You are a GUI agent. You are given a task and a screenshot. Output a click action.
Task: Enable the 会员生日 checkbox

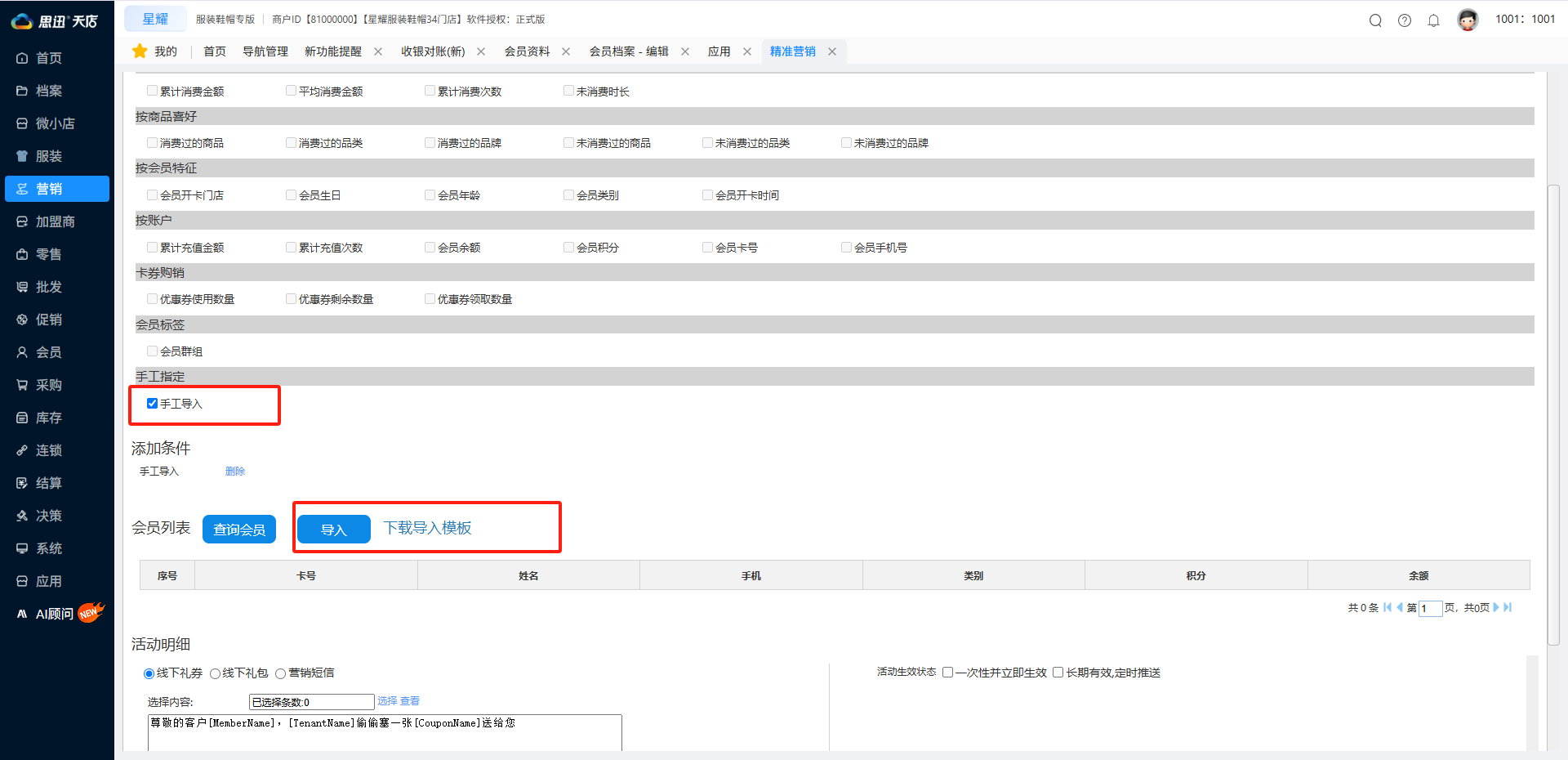click(x=291, y=195)
